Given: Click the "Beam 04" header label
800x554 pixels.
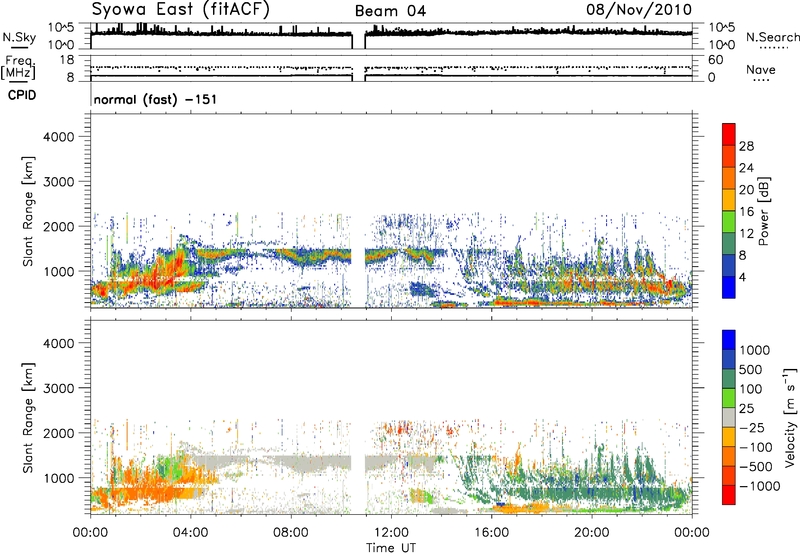Looking at the screenshot, I should (390, 11).
